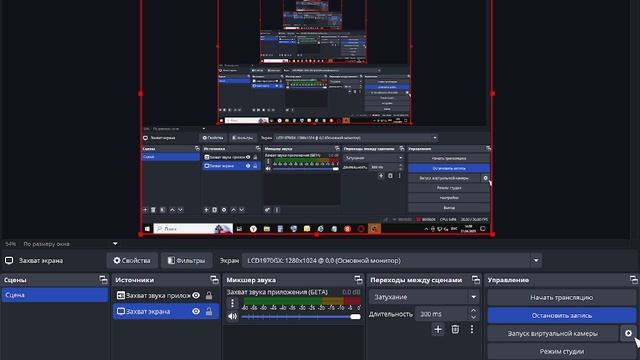Click Выход button in the large preview
Image resolution: width=640 pixels, height=360 pixels.
pyautogui.click(x=449, y=207)
